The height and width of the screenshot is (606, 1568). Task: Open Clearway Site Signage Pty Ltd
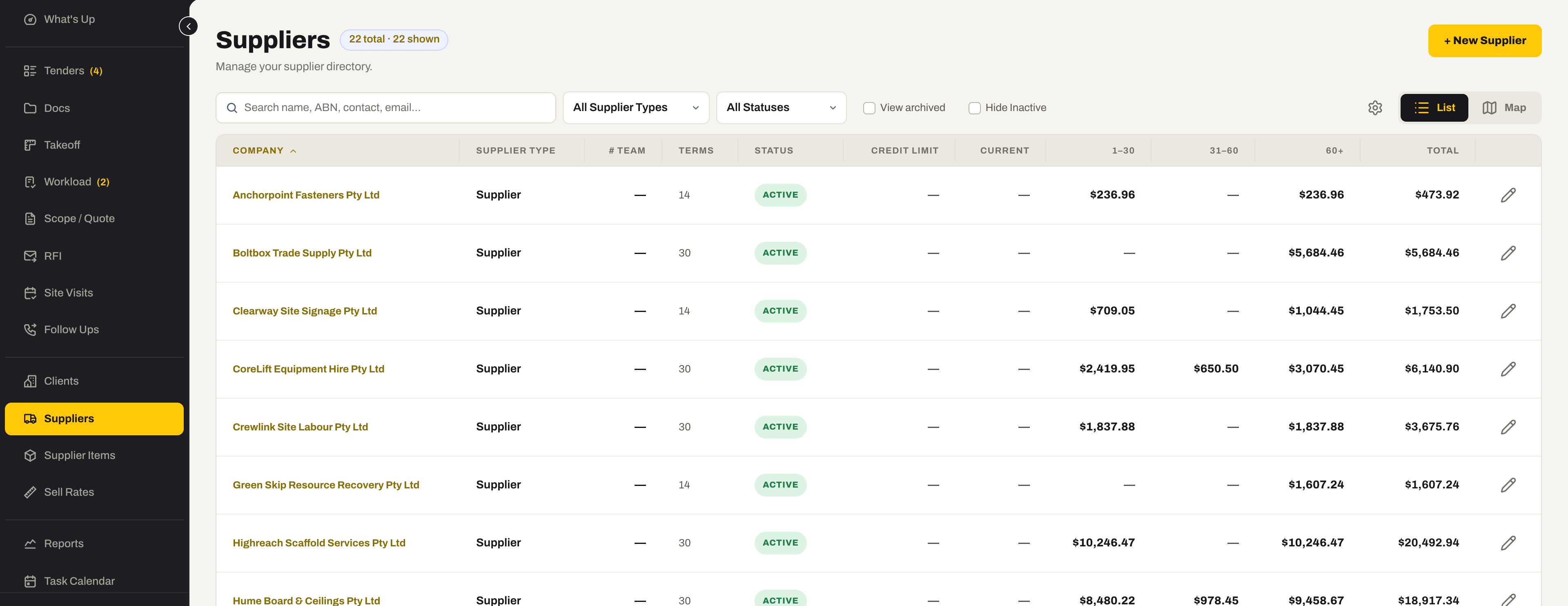coord(304,311)
